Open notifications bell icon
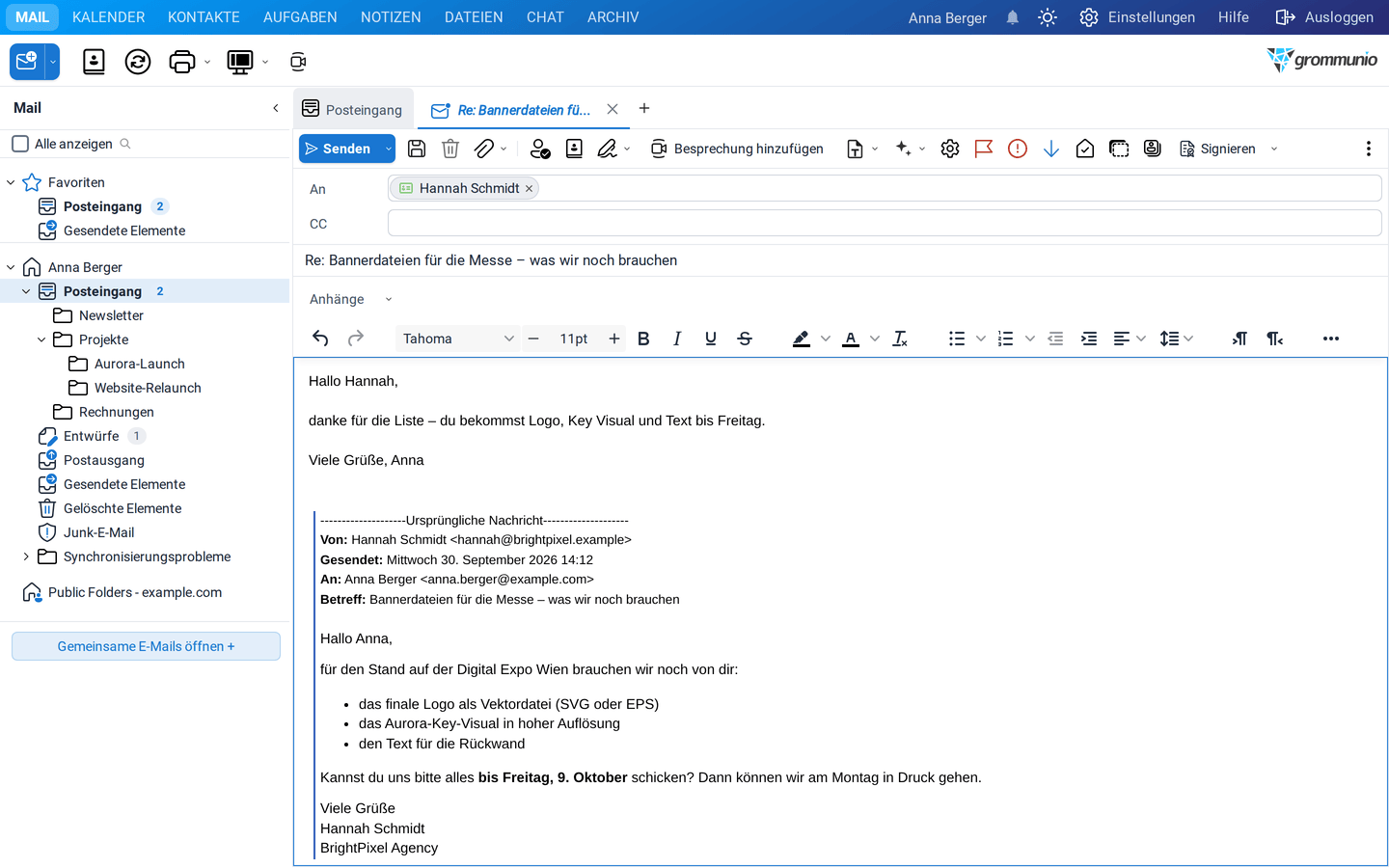The width and height of the screenshot is (1389, 868). [x=1013, y=17]
